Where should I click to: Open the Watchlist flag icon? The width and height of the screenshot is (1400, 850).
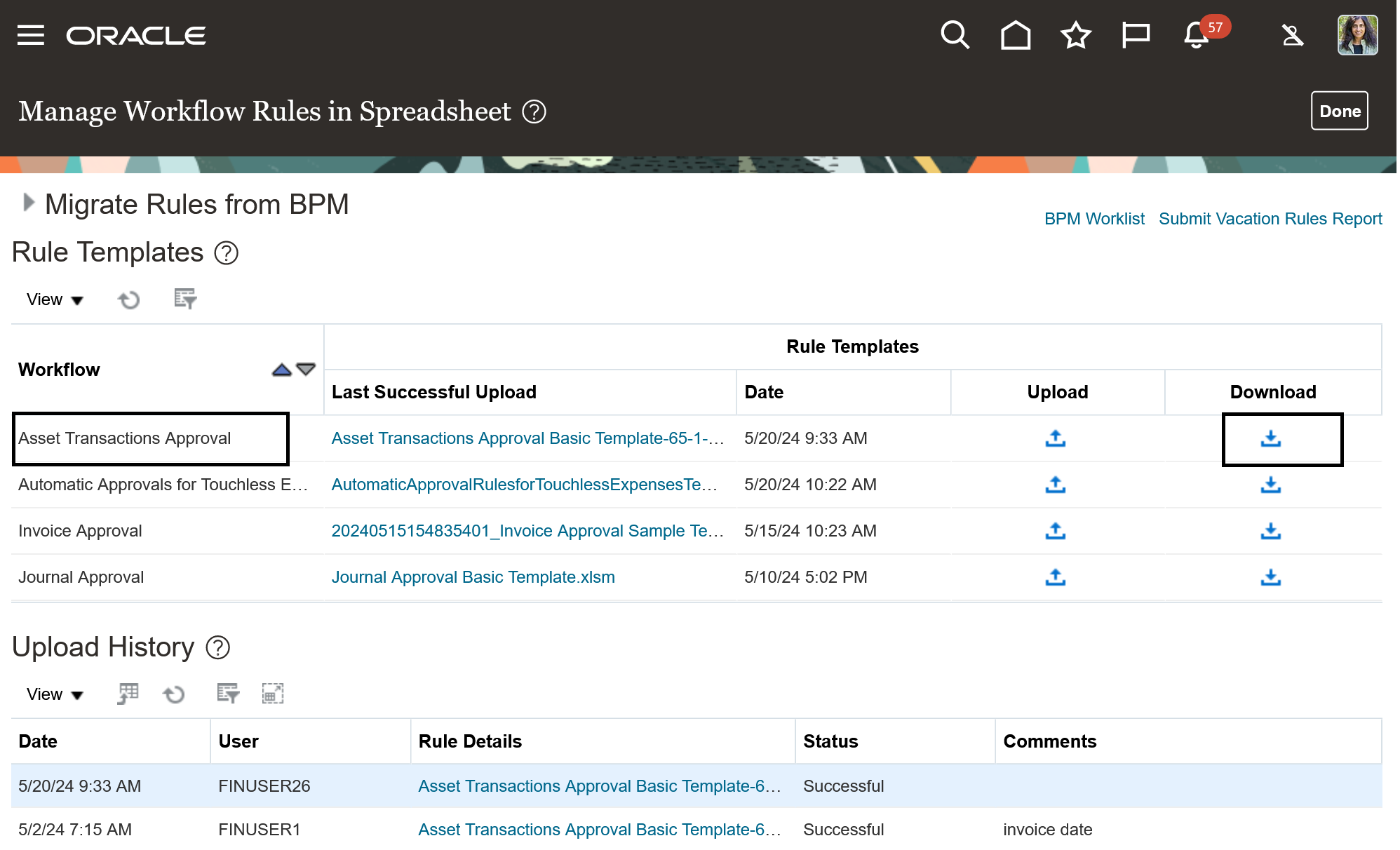pos(1136,35)
